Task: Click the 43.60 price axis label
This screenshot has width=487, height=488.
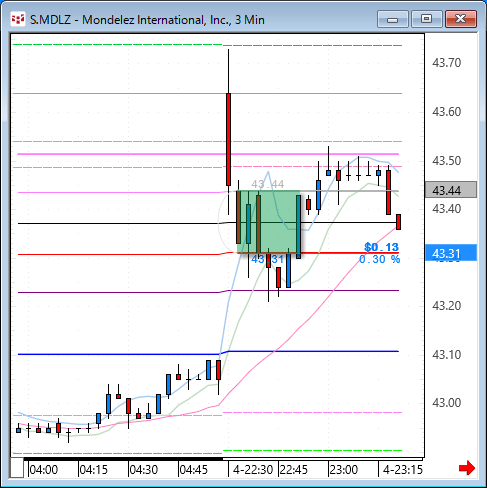Action: [x=446, y=111]
